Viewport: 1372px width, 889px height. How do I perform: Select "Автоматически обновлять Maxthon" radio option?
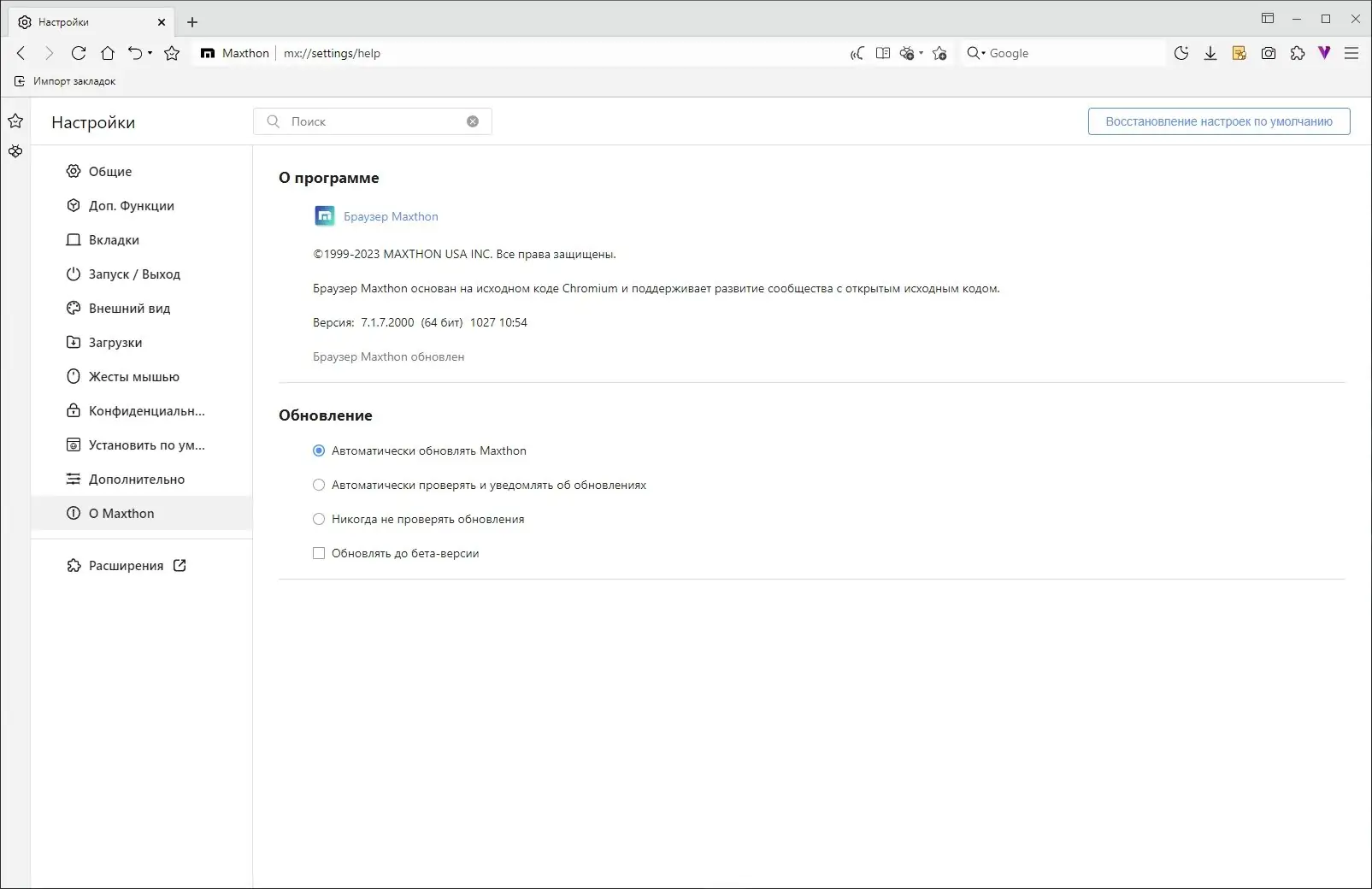(x=319, y=450)
